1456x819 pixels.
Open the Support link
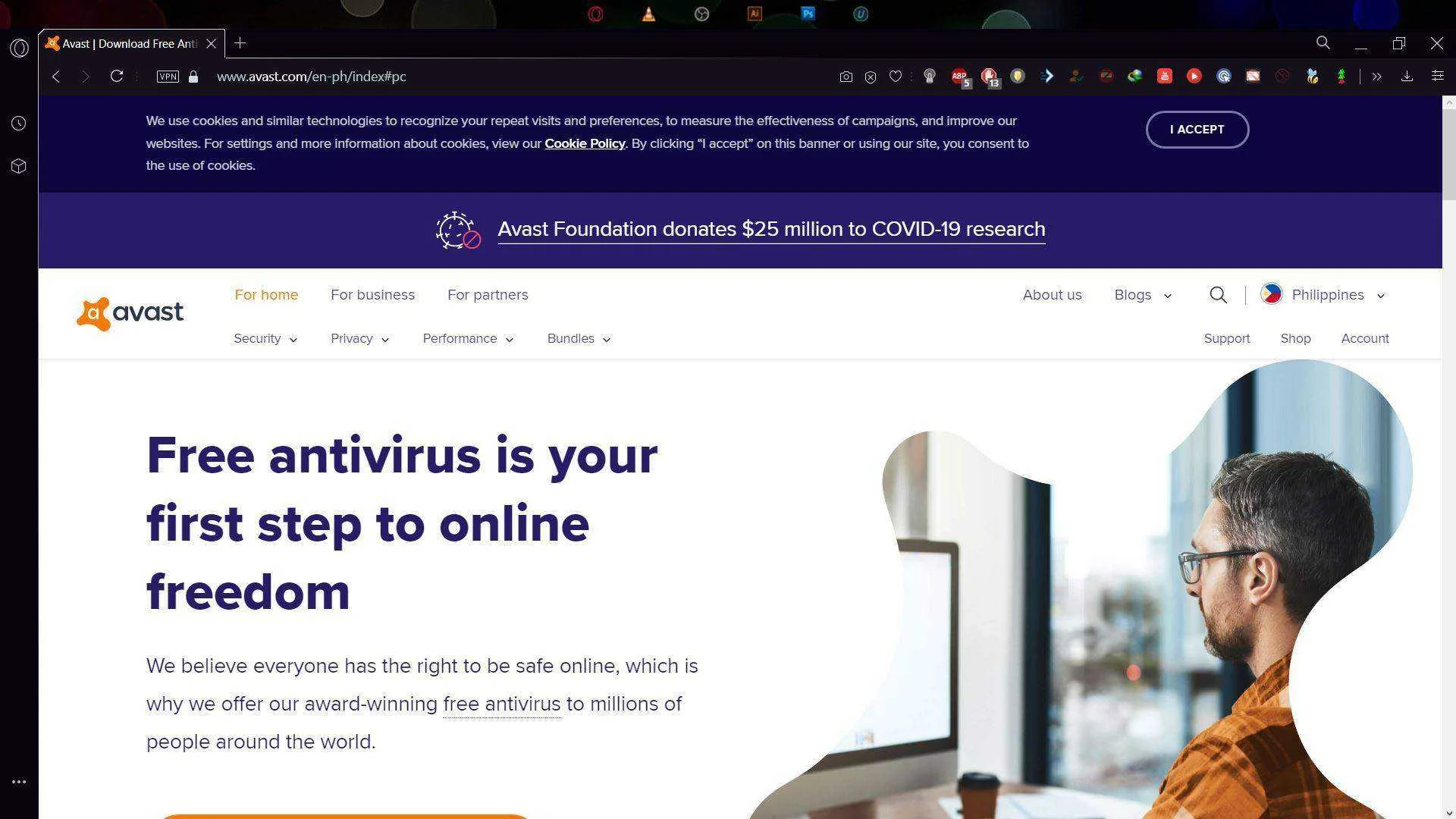click(x=1227, y=339)
